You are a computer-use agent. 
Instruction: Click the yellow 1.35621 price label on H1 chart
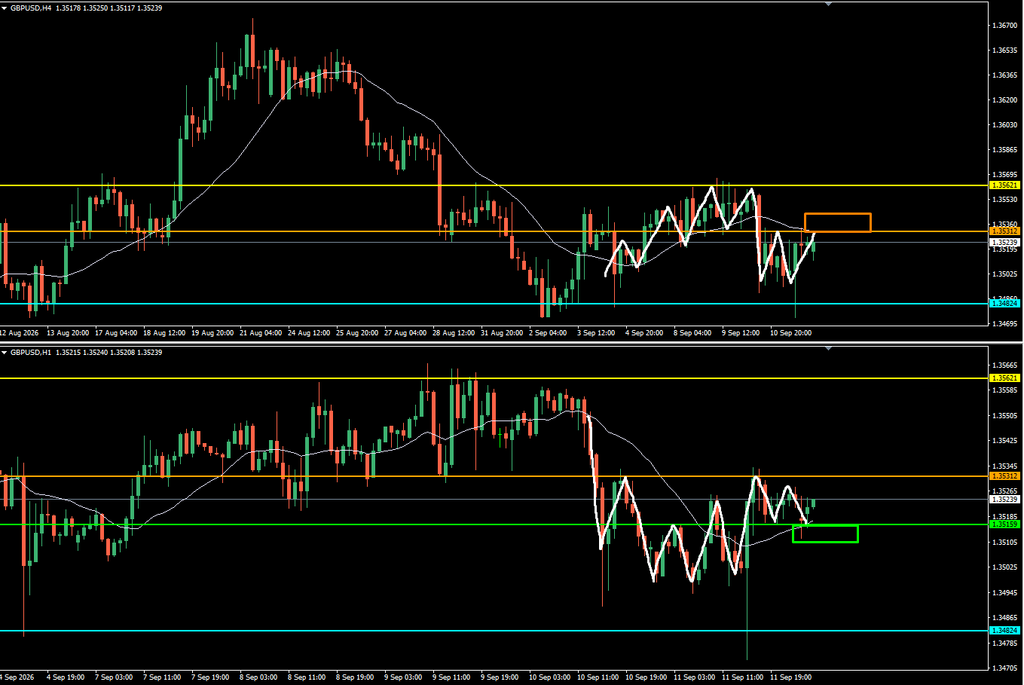1004,378
